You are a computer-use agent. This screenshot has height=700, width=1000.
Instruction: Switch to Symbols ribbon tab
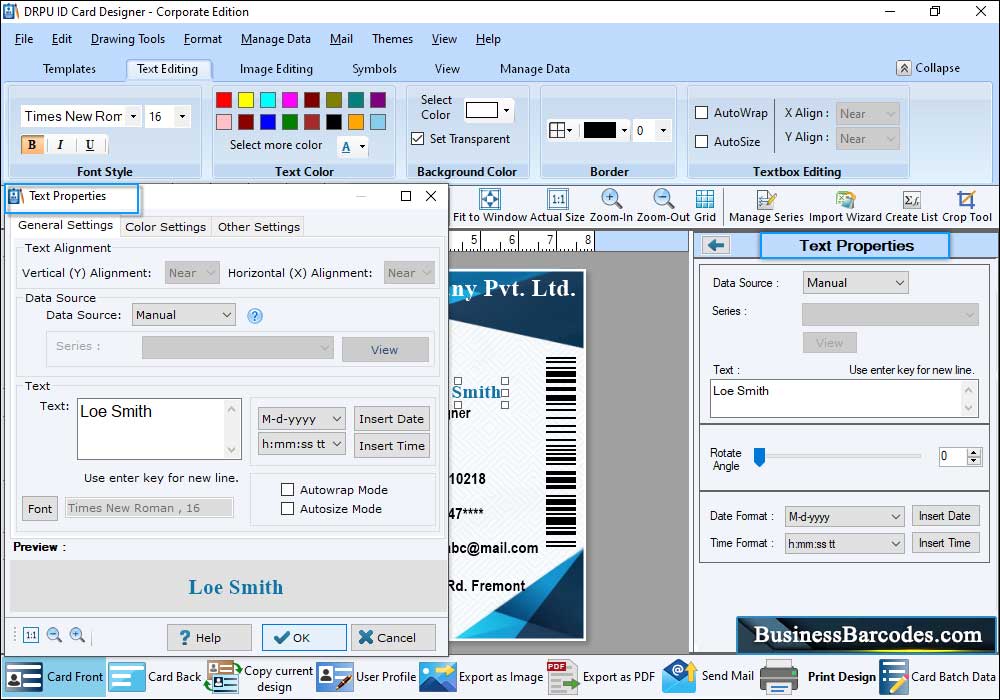click(374, 69)
